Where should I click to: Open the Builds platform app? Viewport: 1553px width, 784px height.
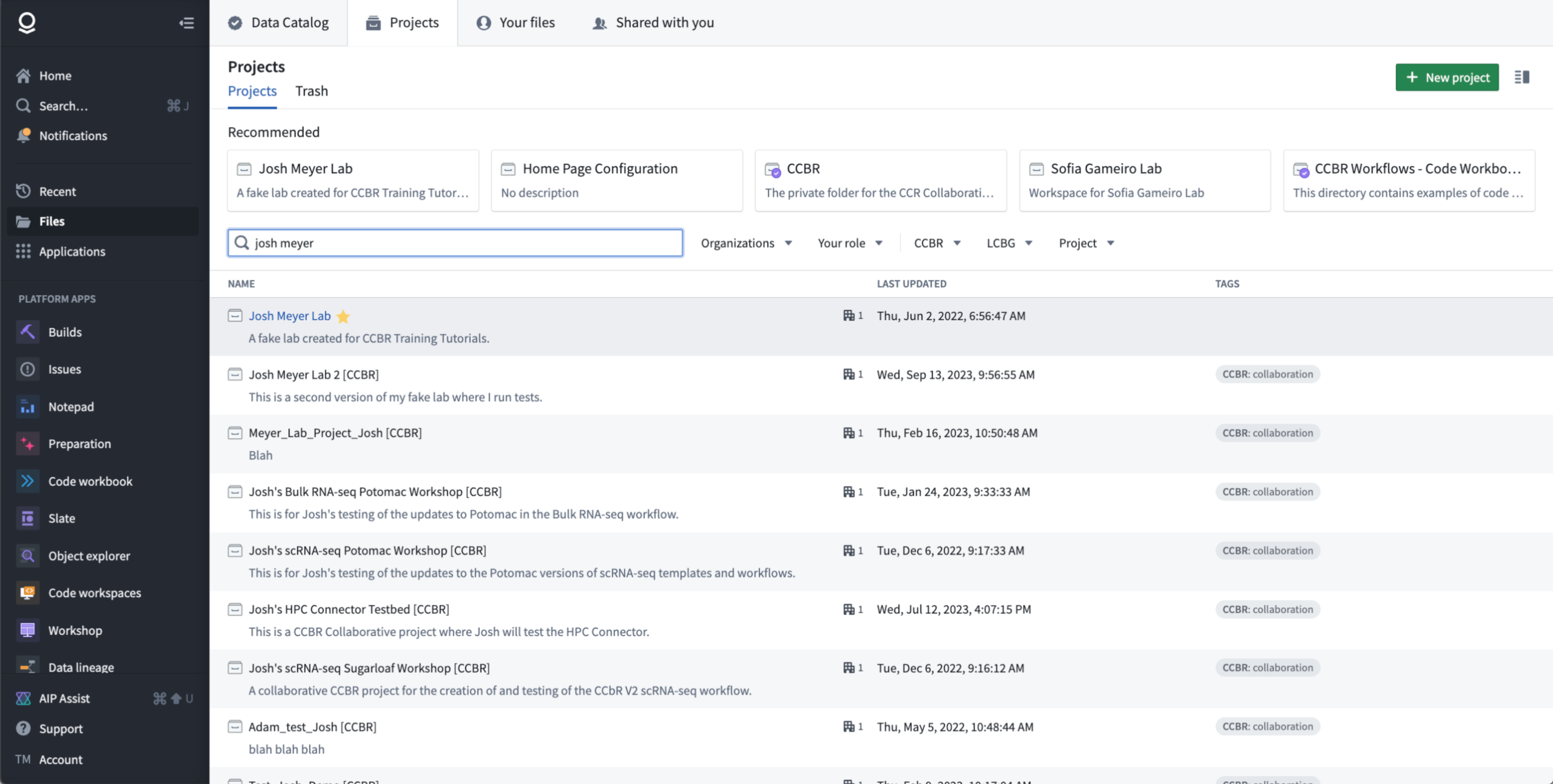pos(65,332)
